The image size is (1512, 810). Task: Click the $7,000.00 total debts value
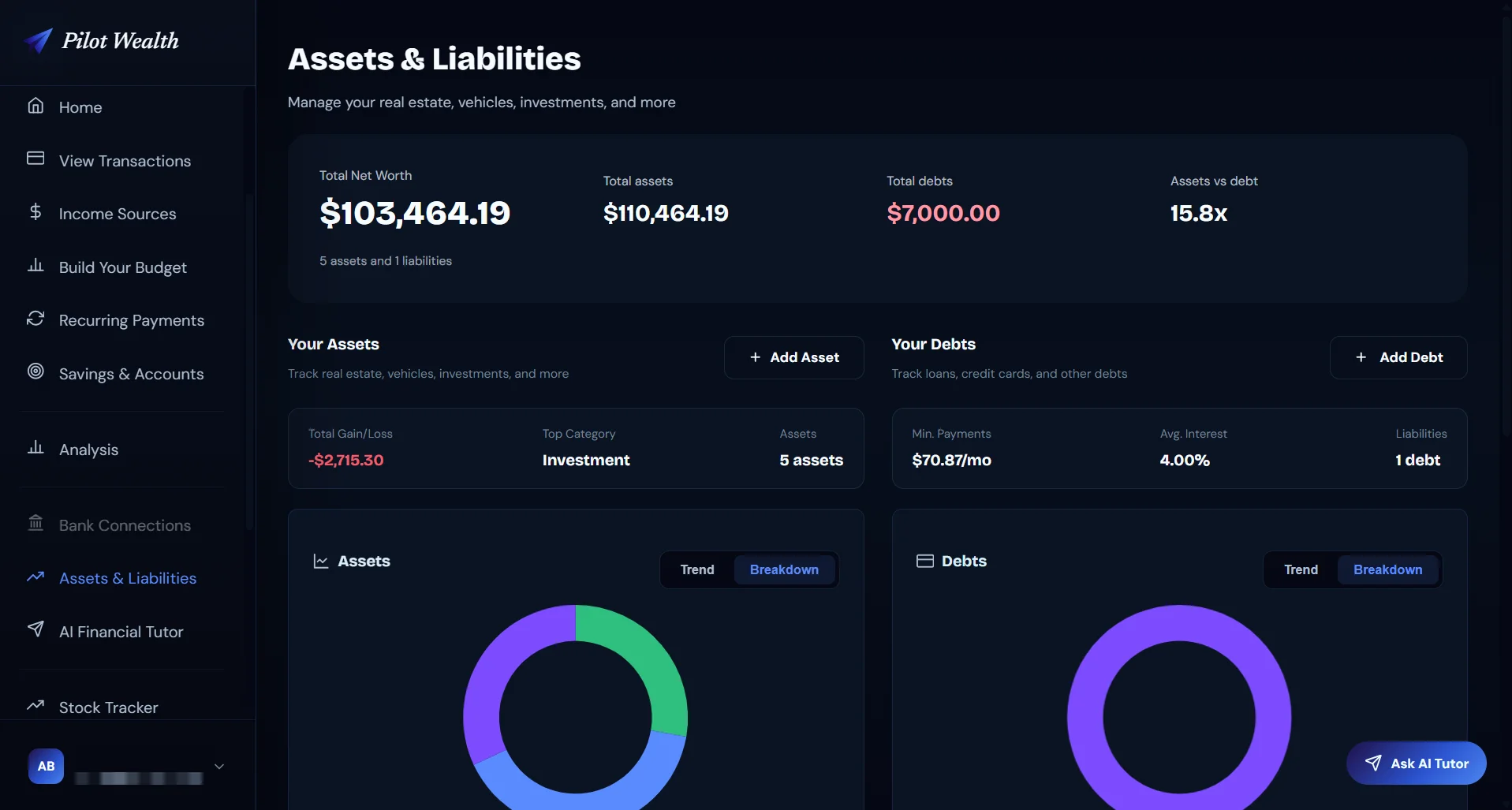[943, 213]
